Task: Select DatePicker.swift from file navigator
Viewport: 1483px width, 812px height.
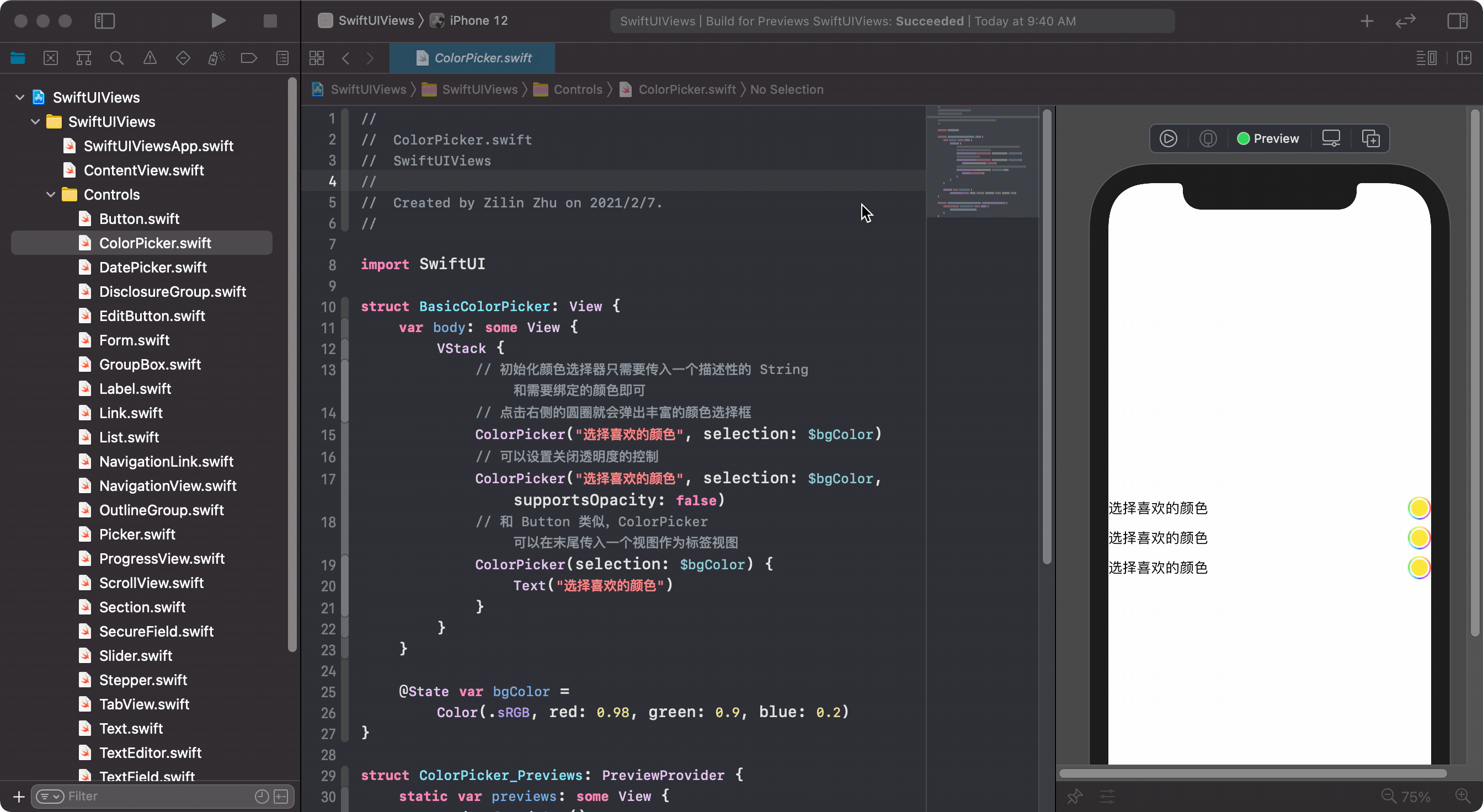Action: tap(153, 267)
